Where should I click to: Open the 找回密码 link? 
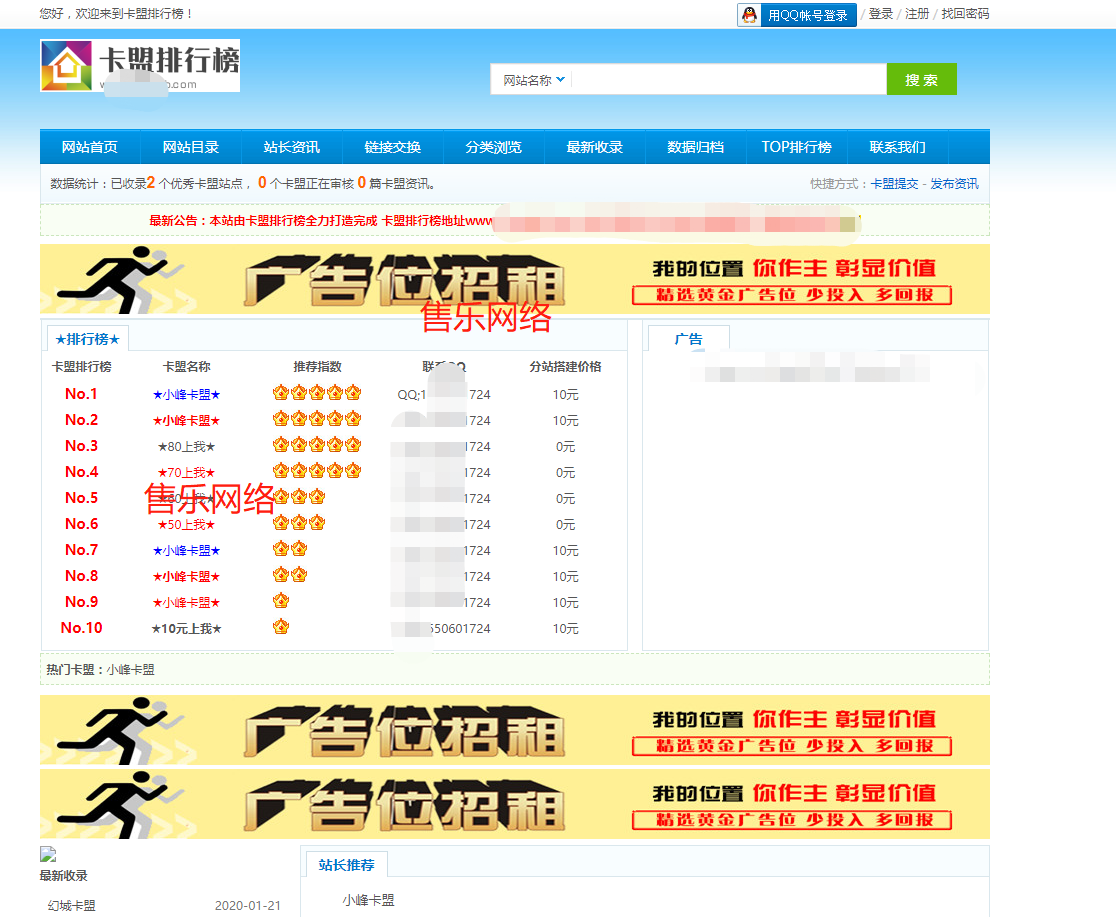coord(965,14)
